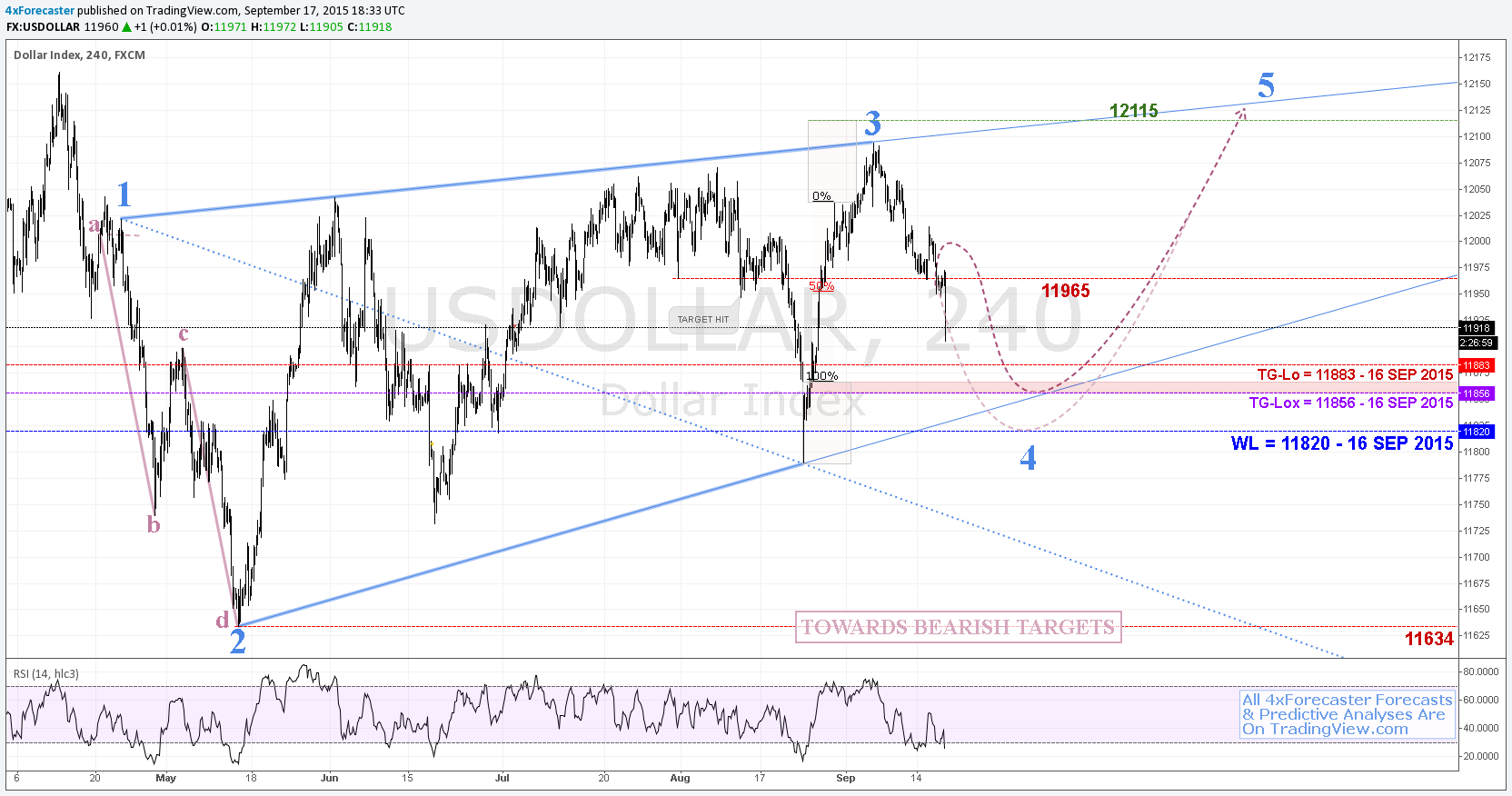Click wave label 5 at the upper right
This screenshot has height=796, width=1512.
[x=1266, y=85]
